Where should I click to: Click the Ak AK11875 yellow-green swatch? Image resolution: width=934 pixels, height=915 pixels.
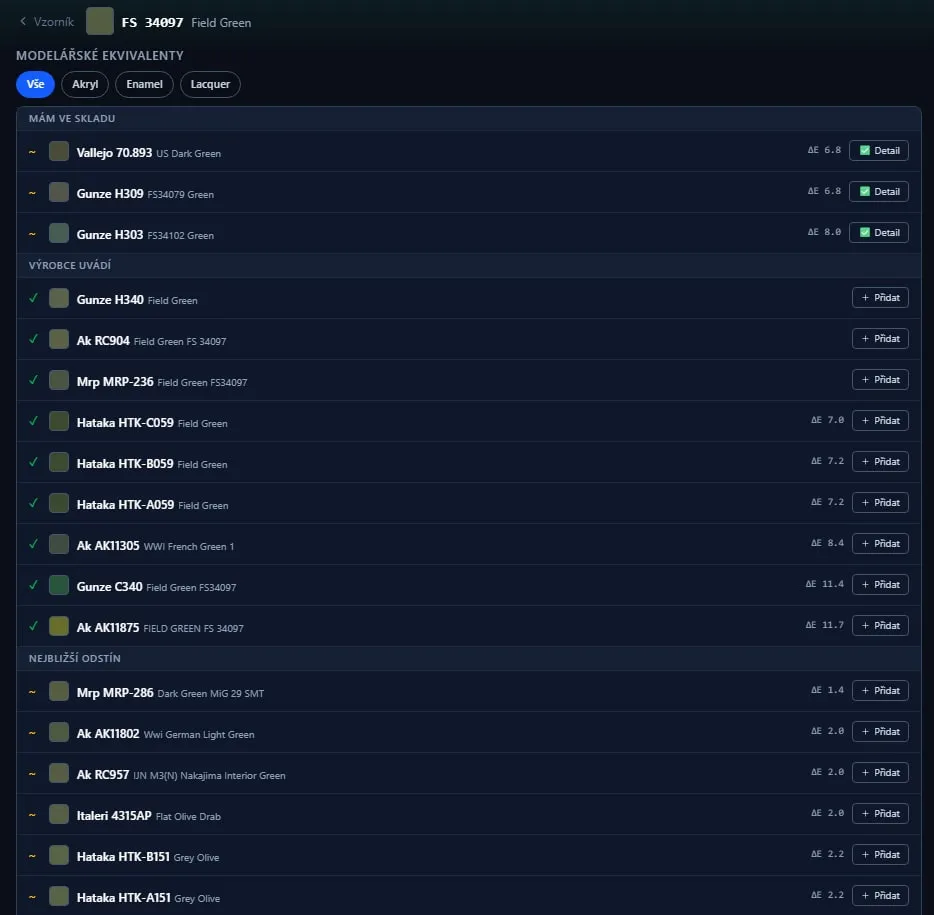point(58,626)
